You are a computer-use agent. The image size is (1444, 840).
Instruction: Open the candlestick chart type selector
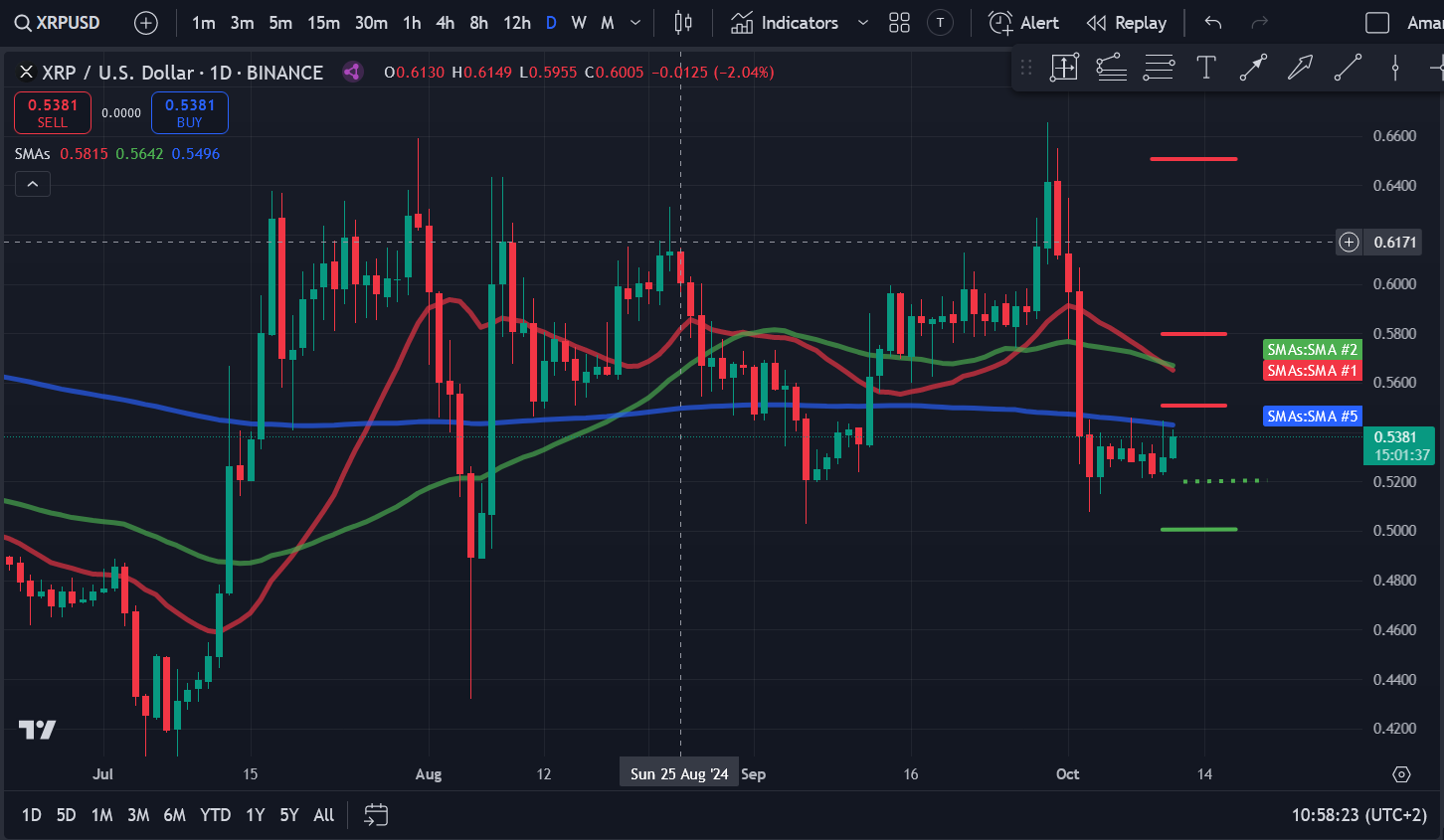(683, 22)
